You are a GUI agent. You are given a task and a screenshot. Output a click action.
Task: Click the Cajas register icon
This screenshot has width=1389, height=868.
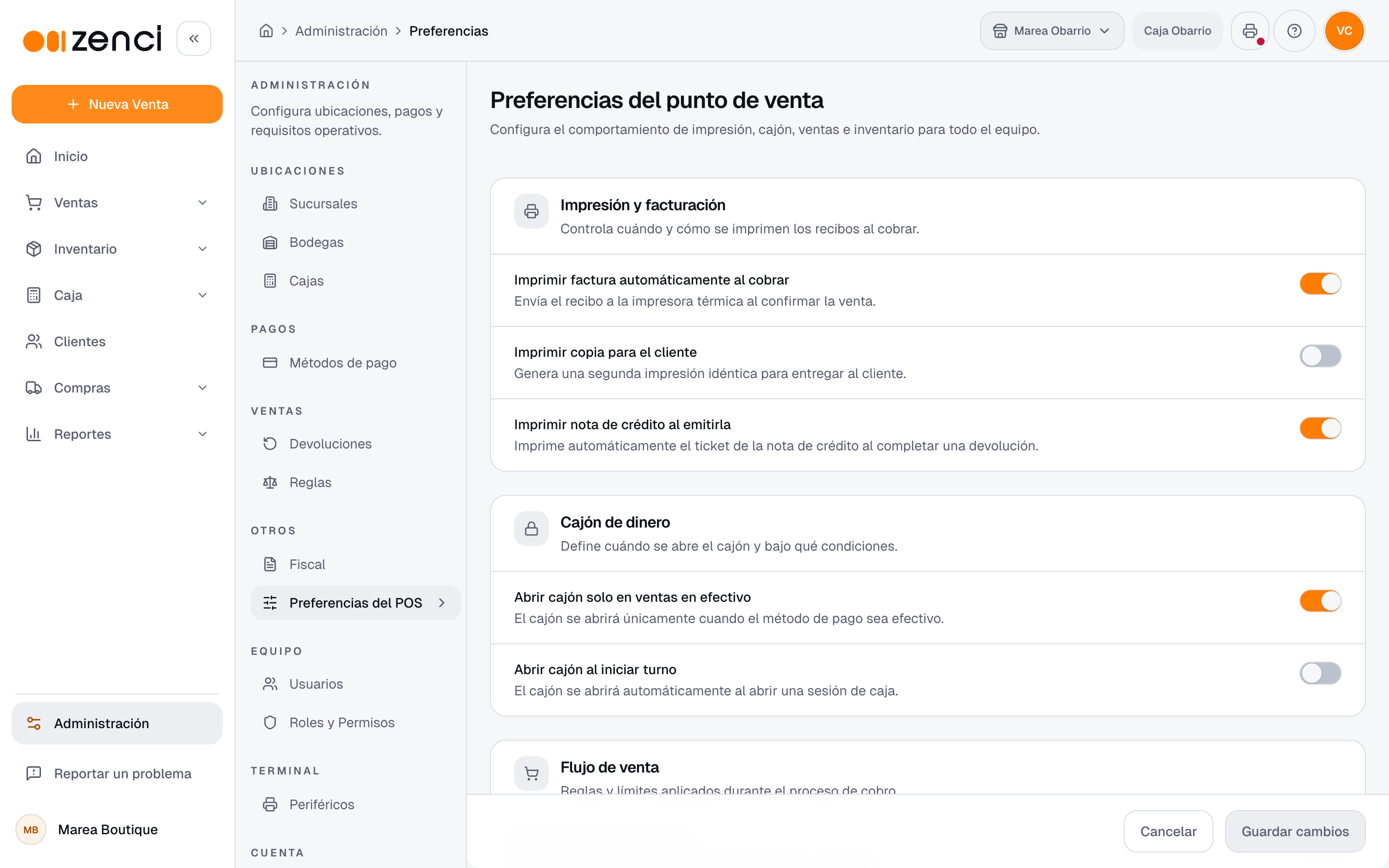(270, 281)
